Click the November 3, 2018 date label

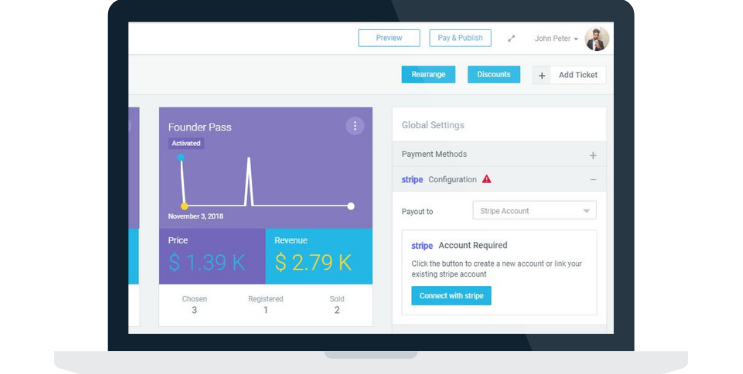195,216
